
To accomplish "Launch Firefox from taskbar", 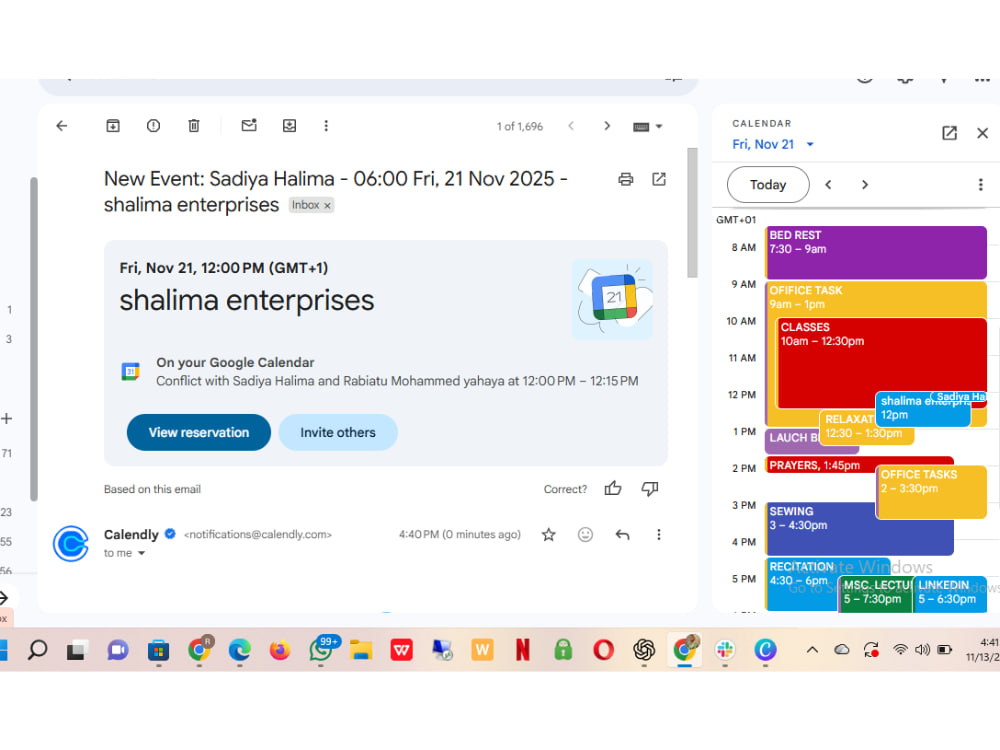I will pyautogui.click(x=279, y=650).
